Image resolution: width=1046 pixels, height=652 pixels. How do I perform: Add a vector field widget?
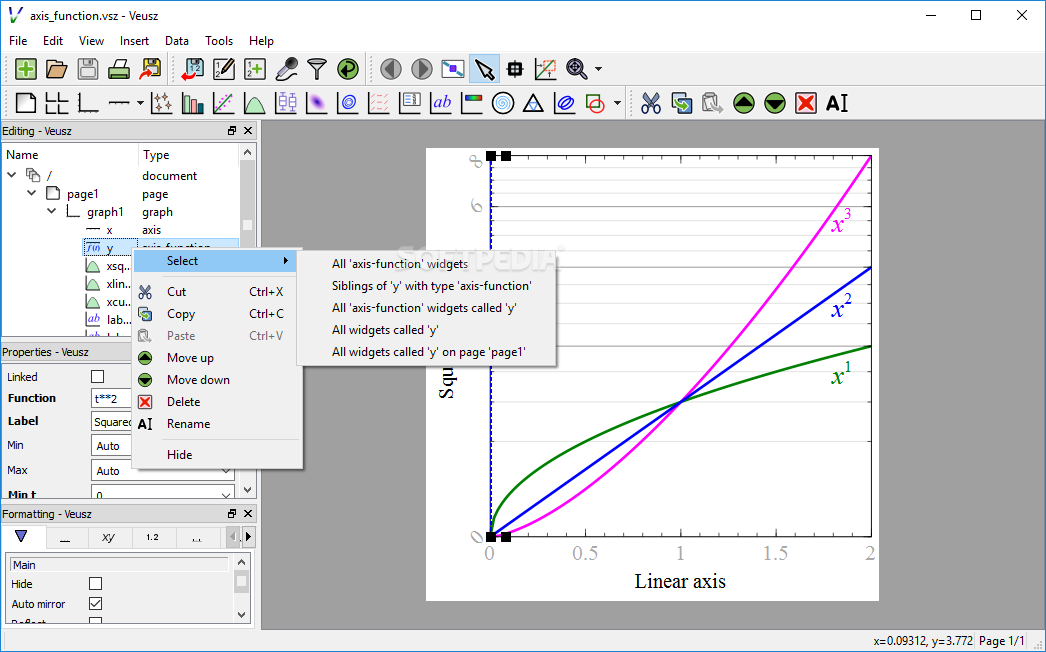379,103
